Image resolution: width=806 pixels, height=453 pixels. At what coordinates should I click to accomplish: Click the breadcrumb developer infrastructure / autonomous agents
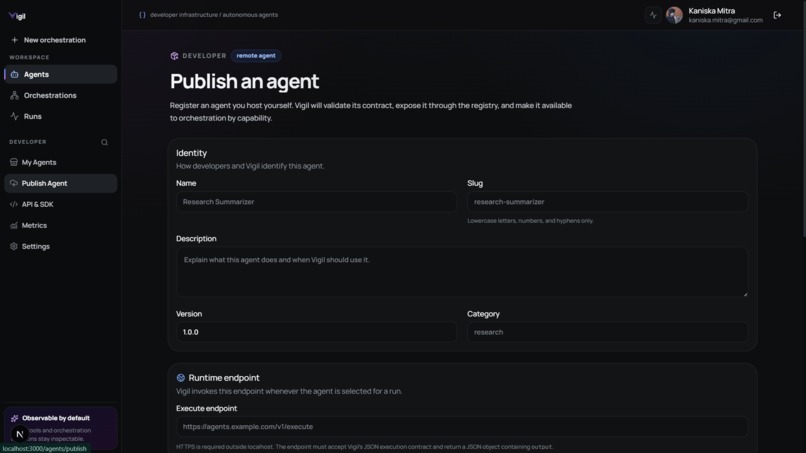214,15
